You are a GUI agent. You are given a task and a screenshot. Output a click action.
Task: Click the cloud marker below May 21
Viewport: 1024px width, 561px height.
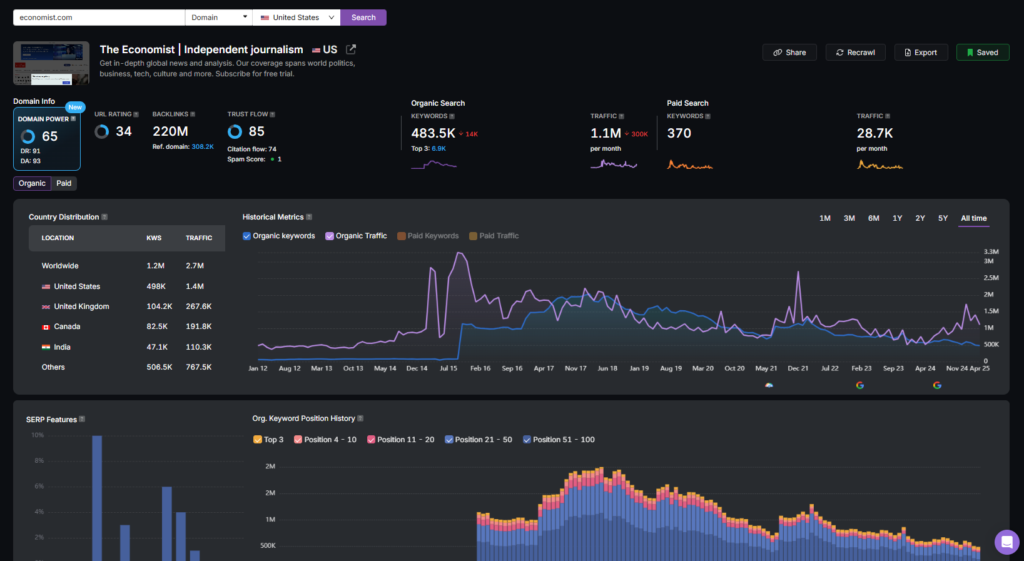coord(769,385)
